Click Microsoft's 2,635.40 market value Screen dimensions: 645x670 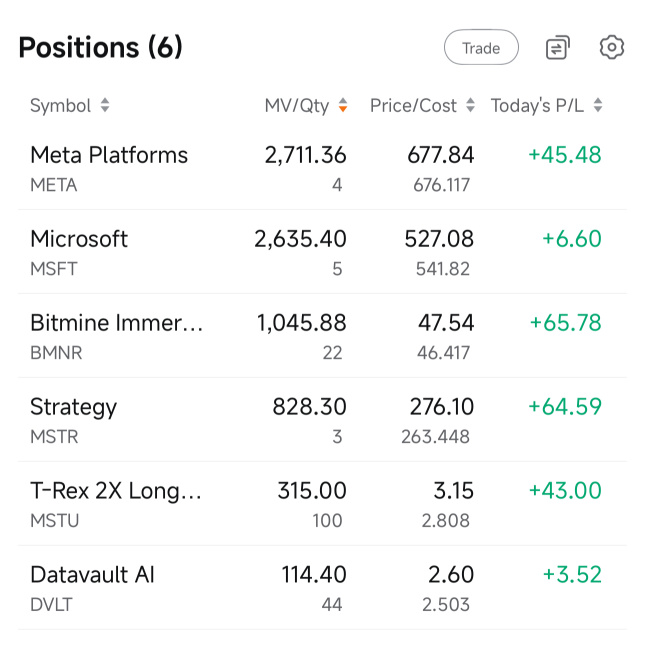click(300, 239)
